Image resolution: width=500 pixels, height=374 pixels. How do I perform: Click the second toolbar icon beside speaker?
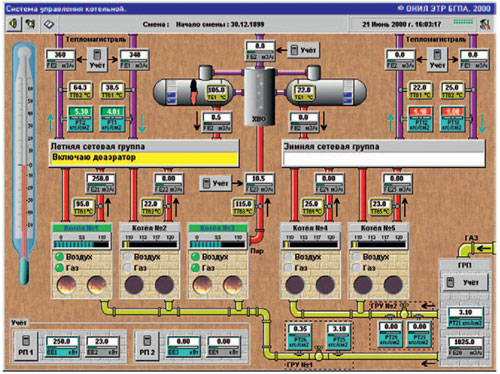[x=30, y=24]
